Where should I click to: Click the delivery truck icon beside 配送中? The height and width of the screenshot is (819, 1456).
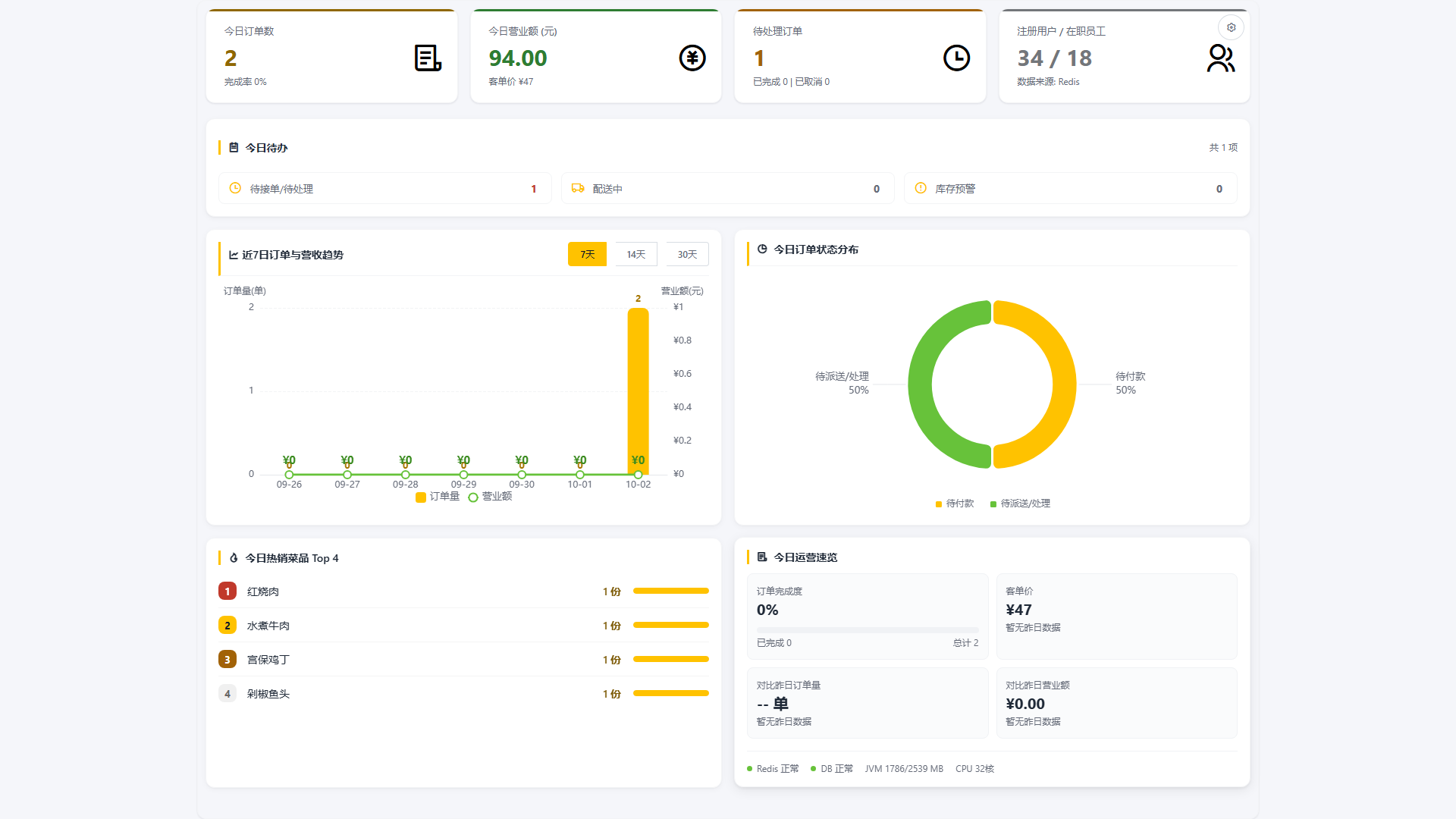tap(578, 188)
